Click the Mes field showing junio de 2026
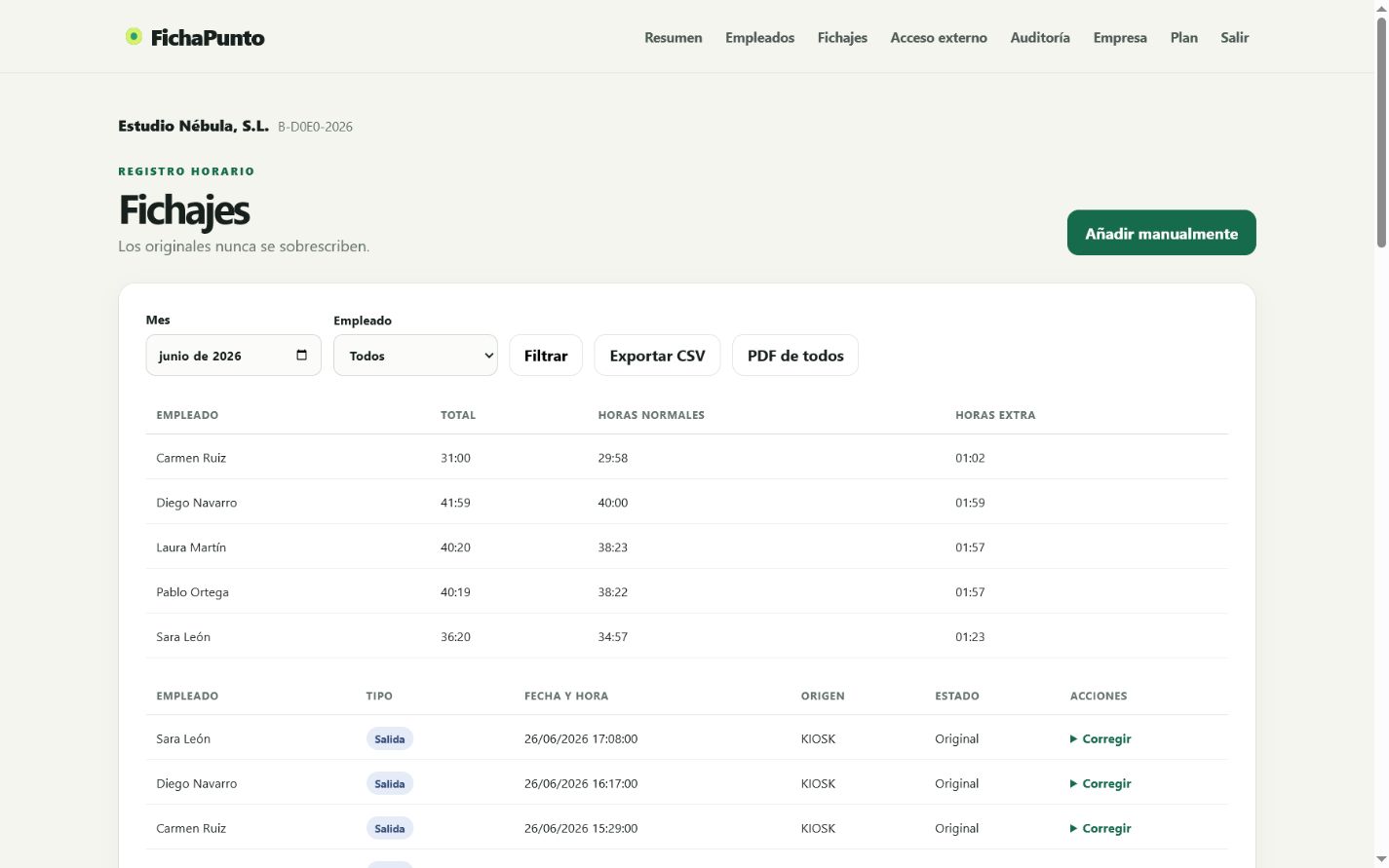Viewport: 1389px width, 868px height. point(233,356)
